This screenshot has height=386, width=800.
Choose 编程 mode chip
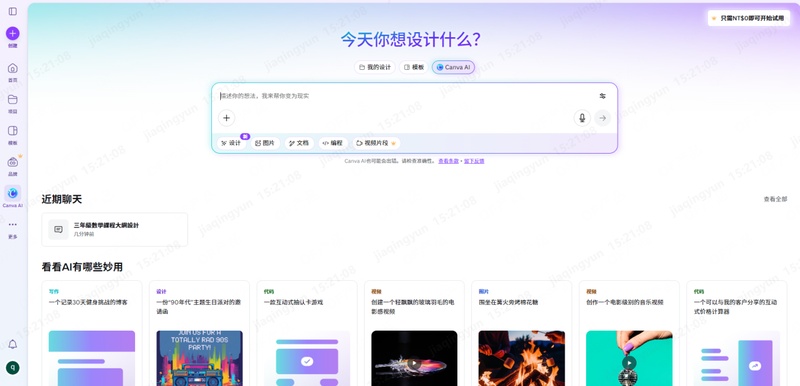click(333, 143)
